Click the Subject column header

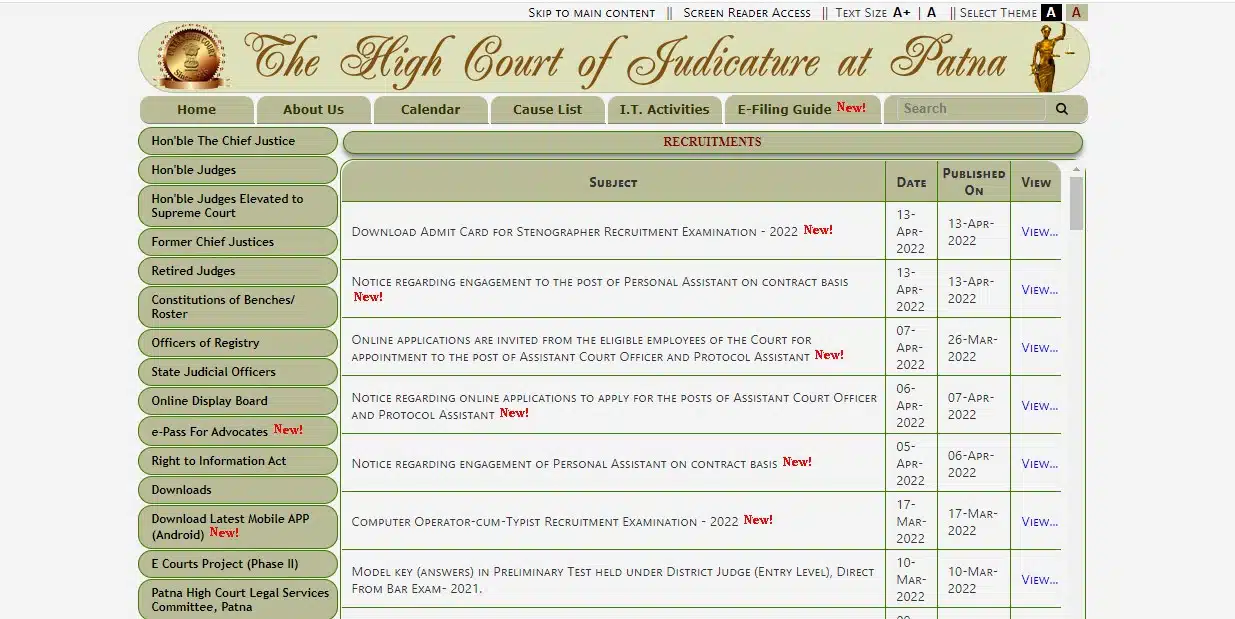click(613, 182)
